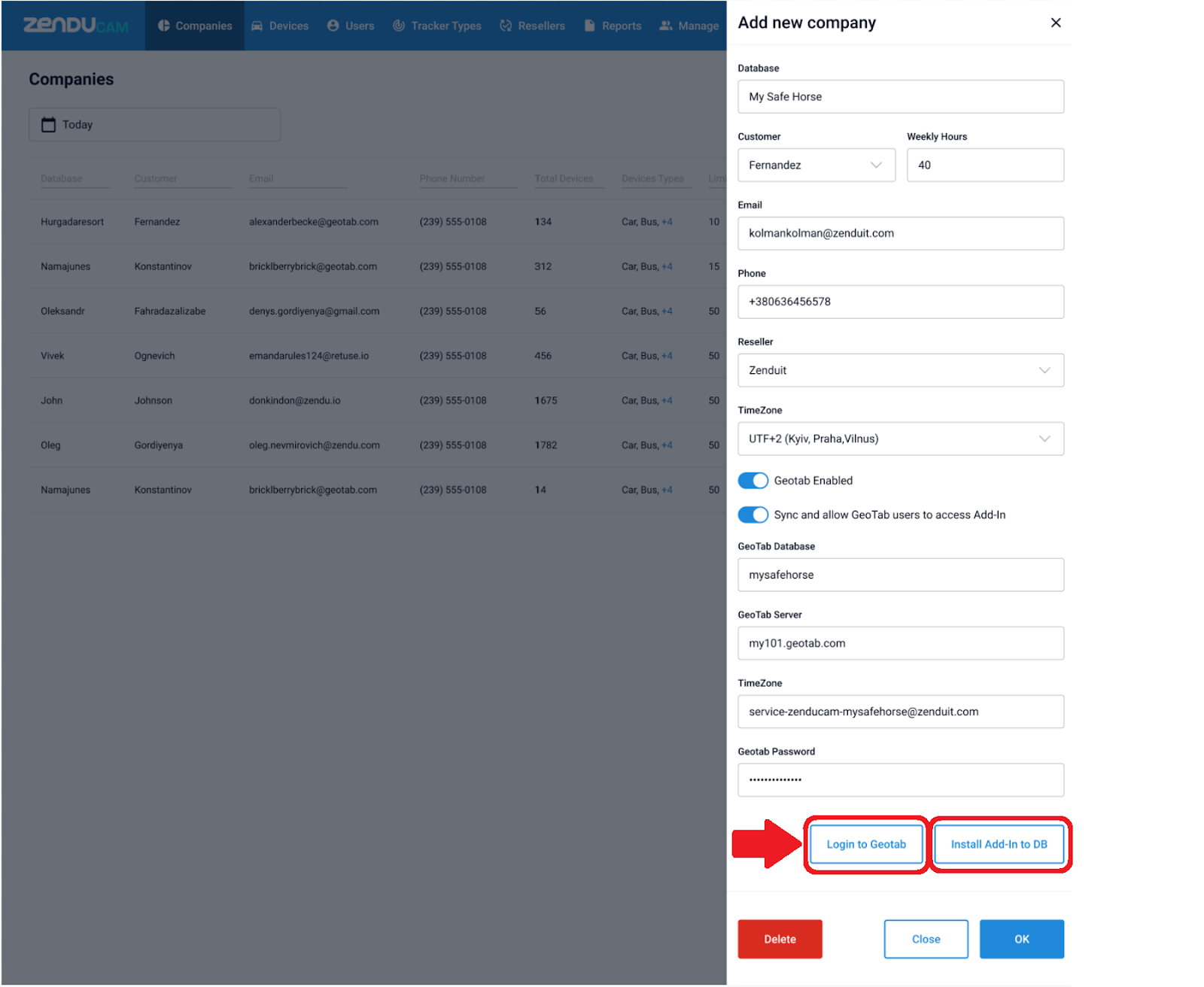This screenshot has height=987, width=1204.
Task: Open the Today date filter
Action: [154, 124]
